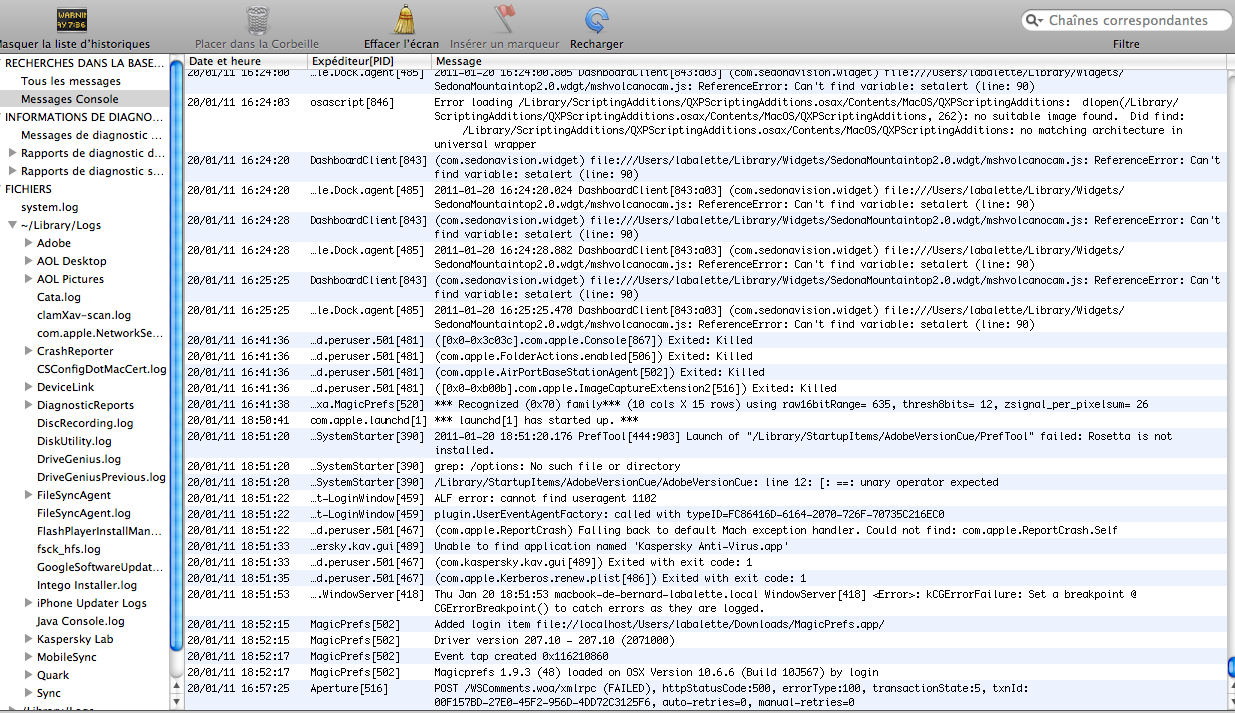
Task: Insert a marker using the flag icon
Action: click(x=505, y=19)
